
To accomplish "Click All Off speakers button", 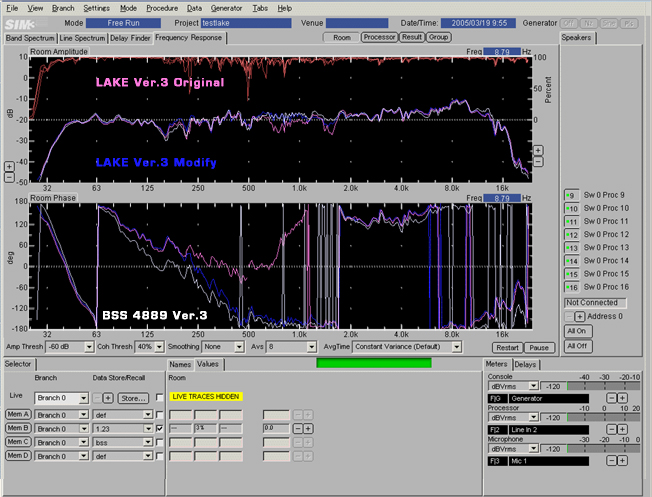I will (577, 346).
